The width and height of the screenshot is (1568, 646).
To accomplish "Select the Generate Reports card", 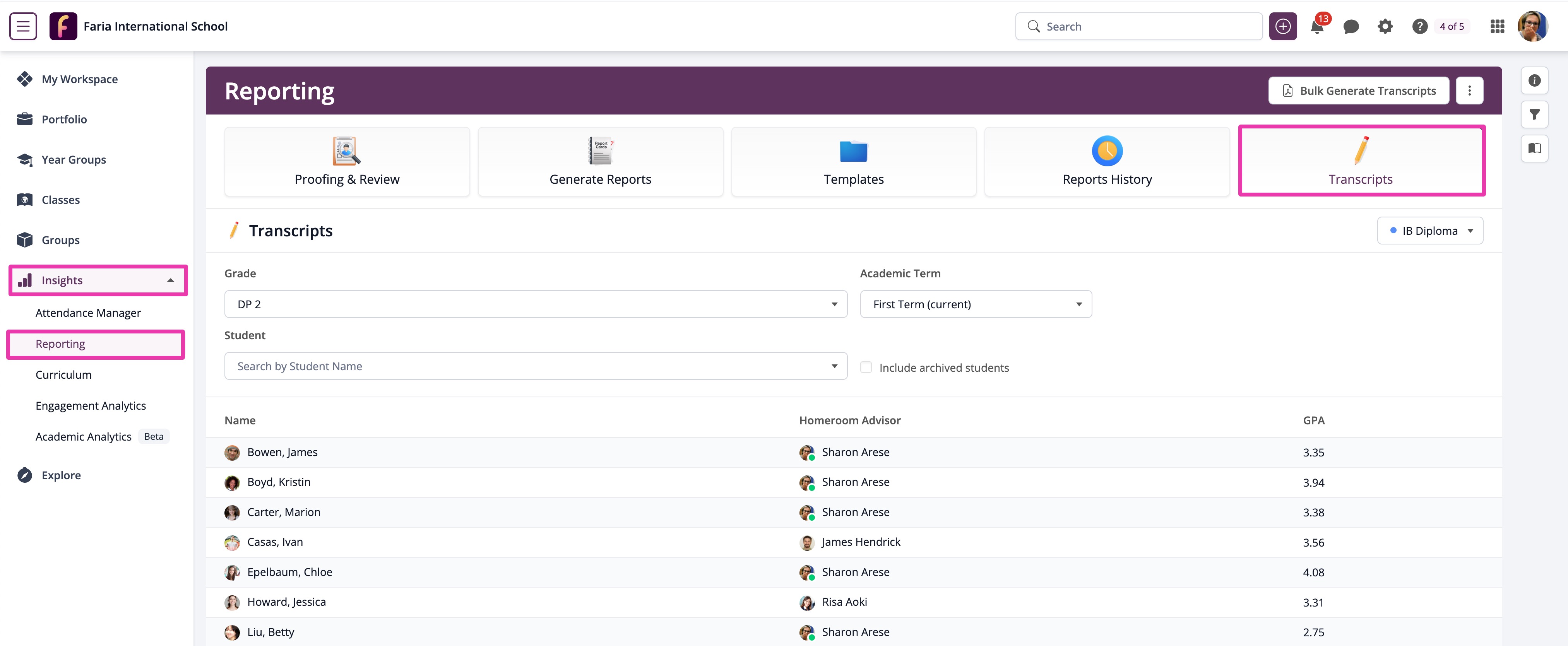I will coord(599,161).
